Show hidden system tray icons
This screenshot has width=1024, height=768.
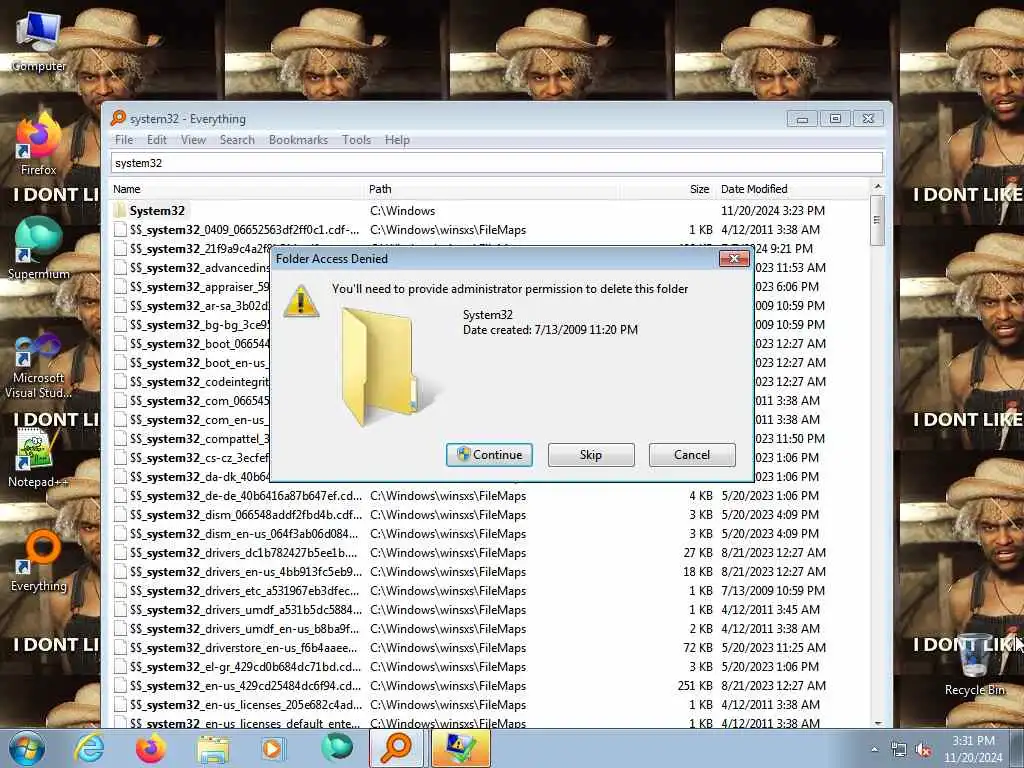click(874, 750)
